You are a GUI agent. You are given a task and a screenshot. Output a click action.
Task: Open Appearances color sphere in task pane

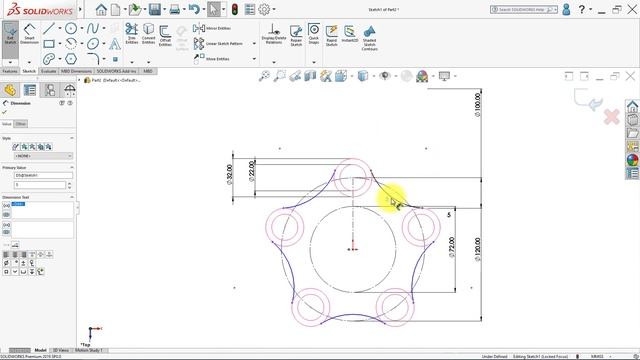pos(632,160)
